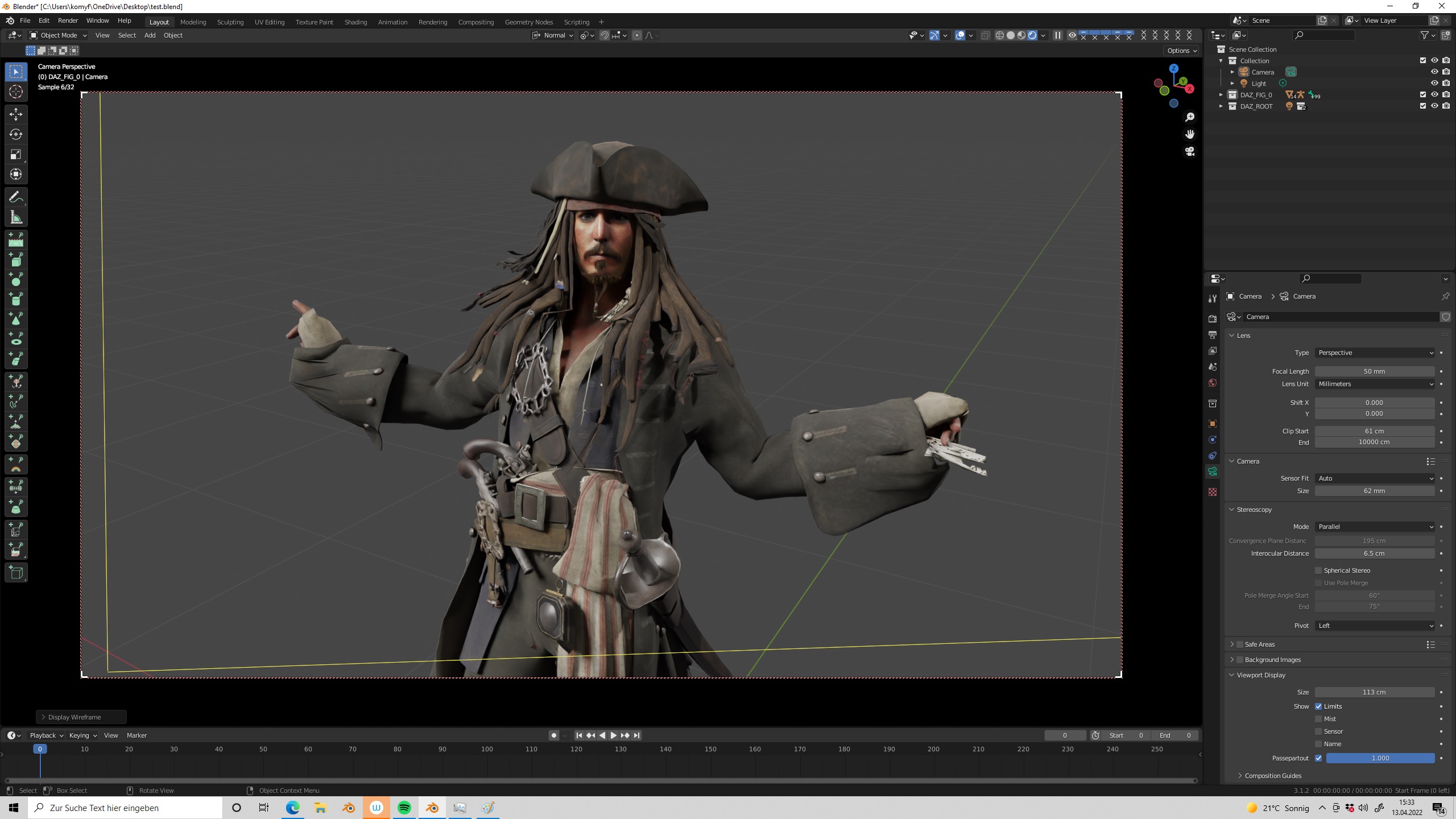Screen dimensions: 1456x819
Task: Play the timeline animation
Action: click(x=613, y=735)
